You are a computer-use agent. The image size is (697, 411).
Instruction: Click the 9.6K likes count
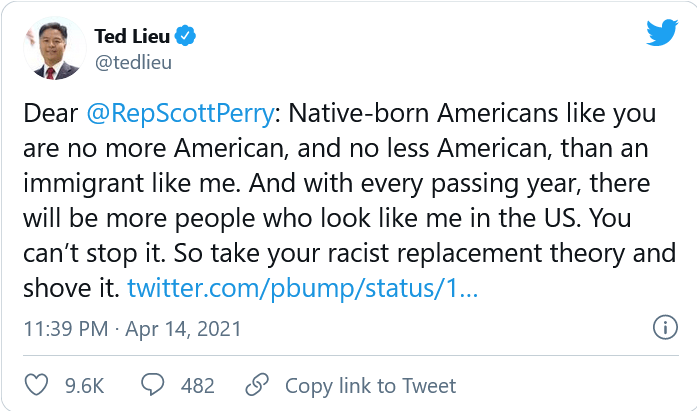(x=84, y=385)
